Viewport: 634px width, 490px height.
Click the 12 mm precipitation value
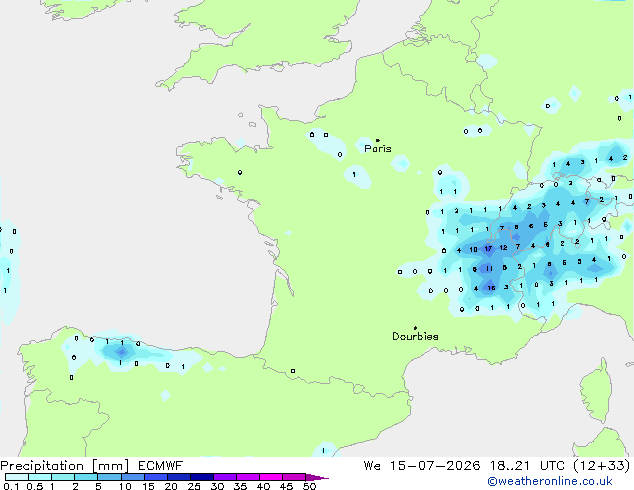[503, 247]
